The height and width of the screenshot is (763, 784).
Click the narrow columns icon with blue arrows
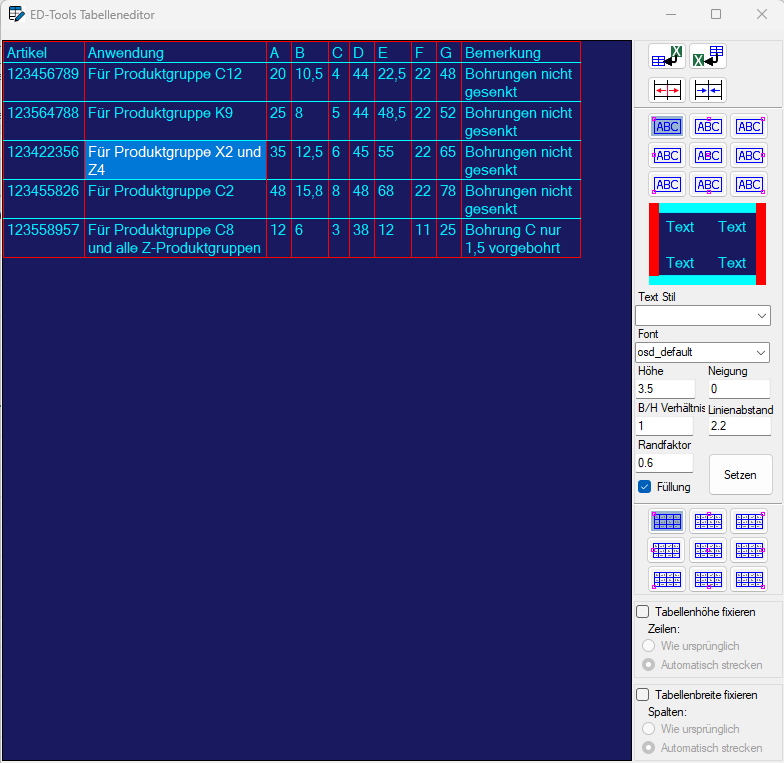coord(708,90)
